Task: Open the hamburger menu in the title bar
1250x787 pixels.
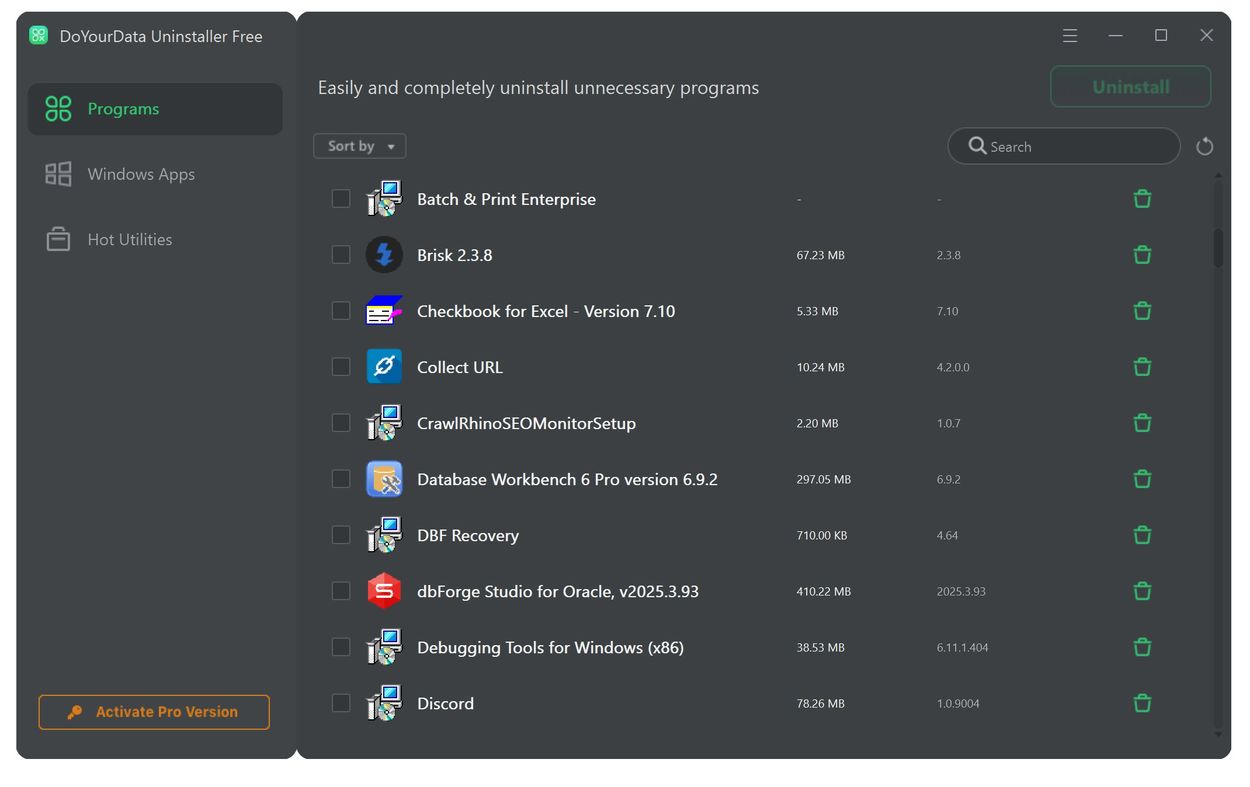Action: (x=1069, y=35)
